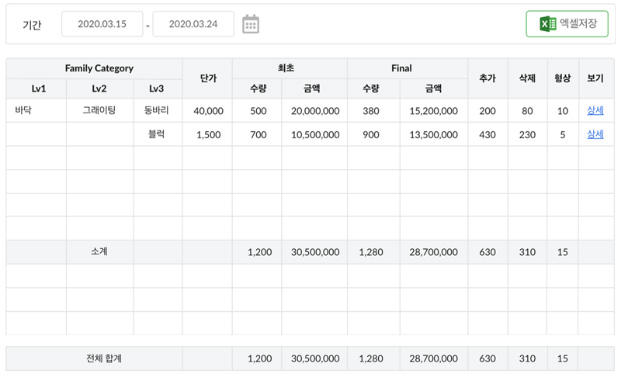Open 상세 link for 블럭 row
Viewport: 617px width, 377px height.
pyautogui.click(x=595, y=134)
